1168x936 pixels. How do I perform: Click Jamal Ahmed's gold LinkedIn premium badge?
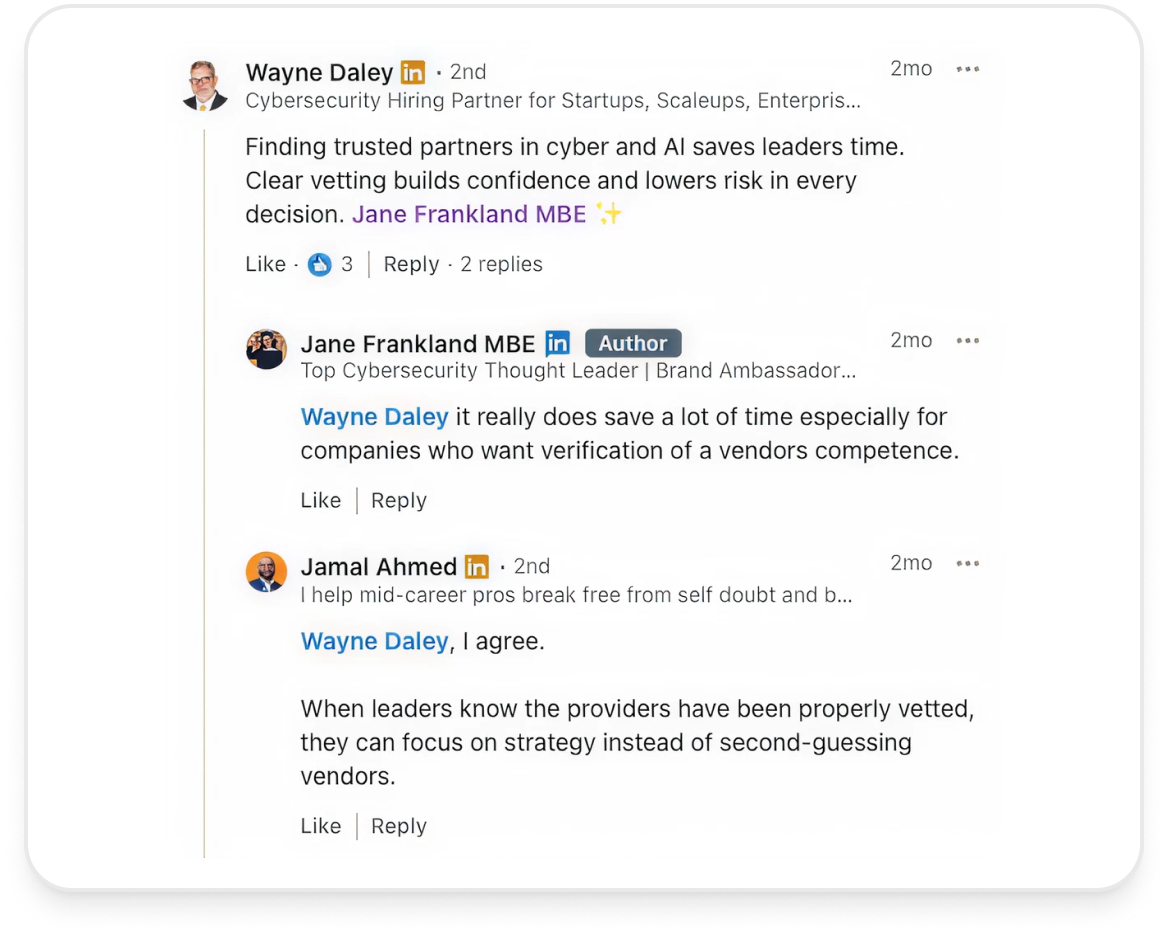(x=477, y=567)
